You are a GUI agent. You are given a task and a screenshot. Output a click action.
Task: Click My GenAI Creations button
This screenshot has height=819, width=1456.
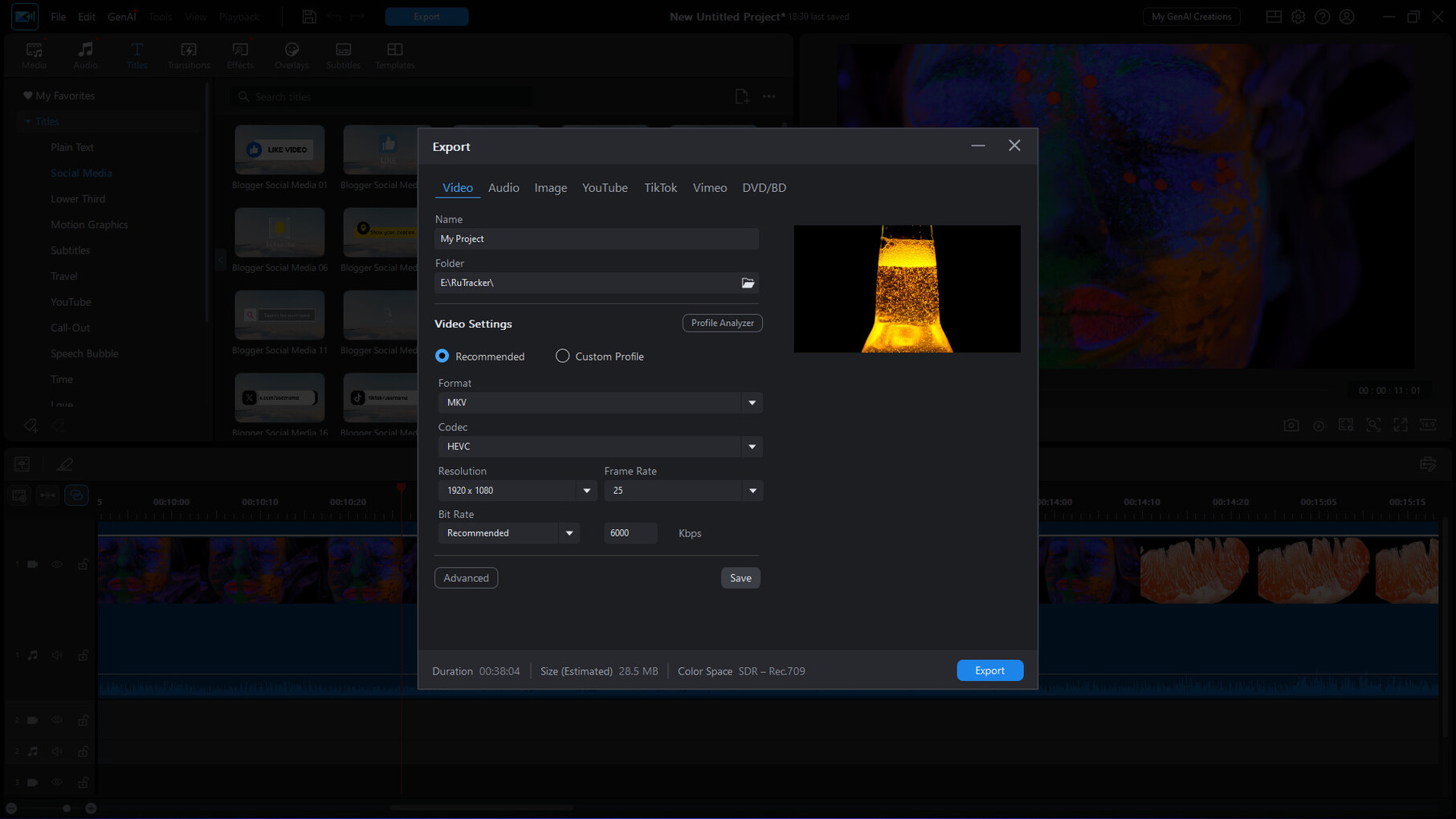1191,17
